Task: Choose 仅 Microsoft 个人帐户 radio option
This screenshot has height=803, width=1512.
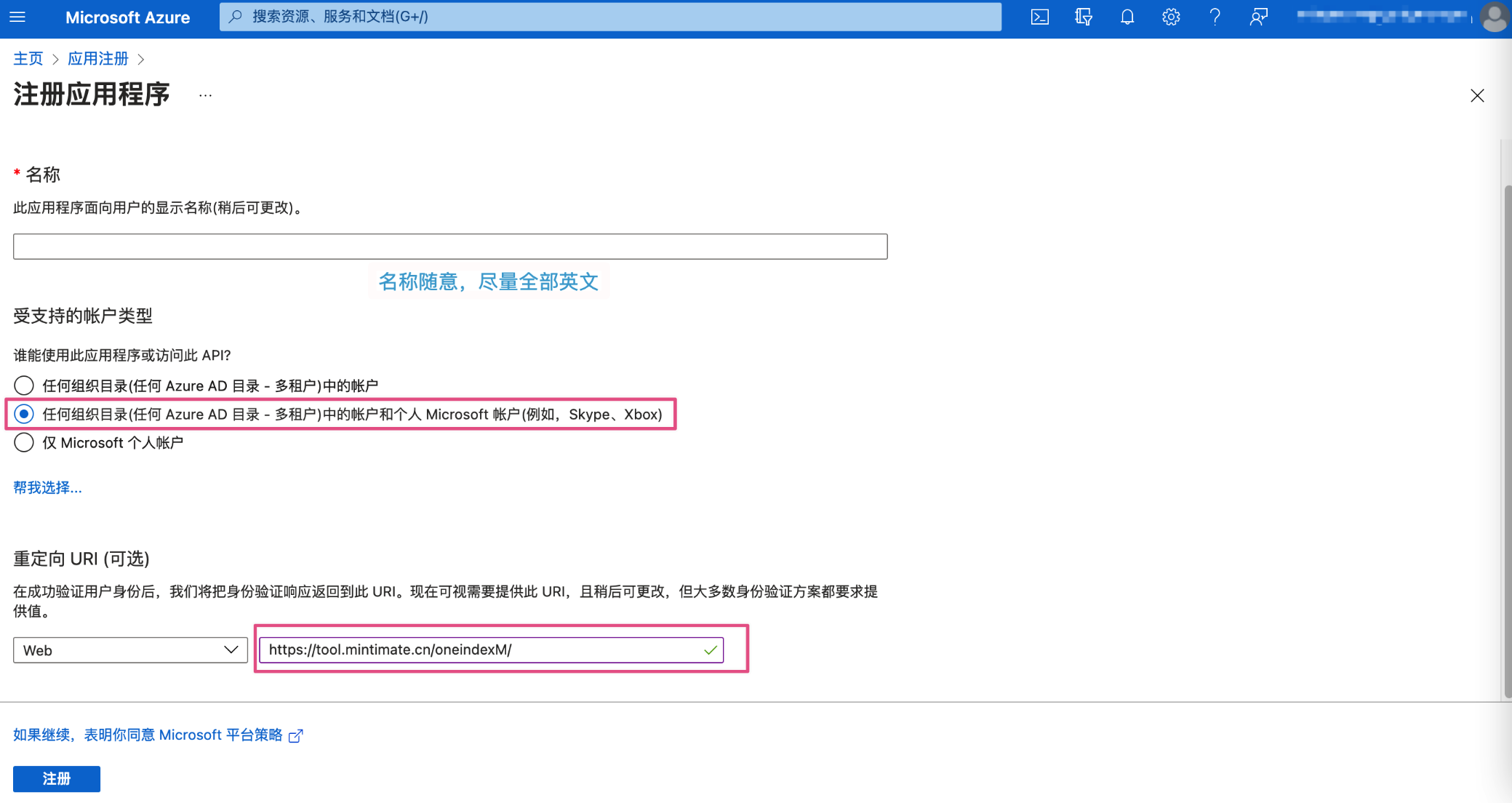Action: click(24, 442)
